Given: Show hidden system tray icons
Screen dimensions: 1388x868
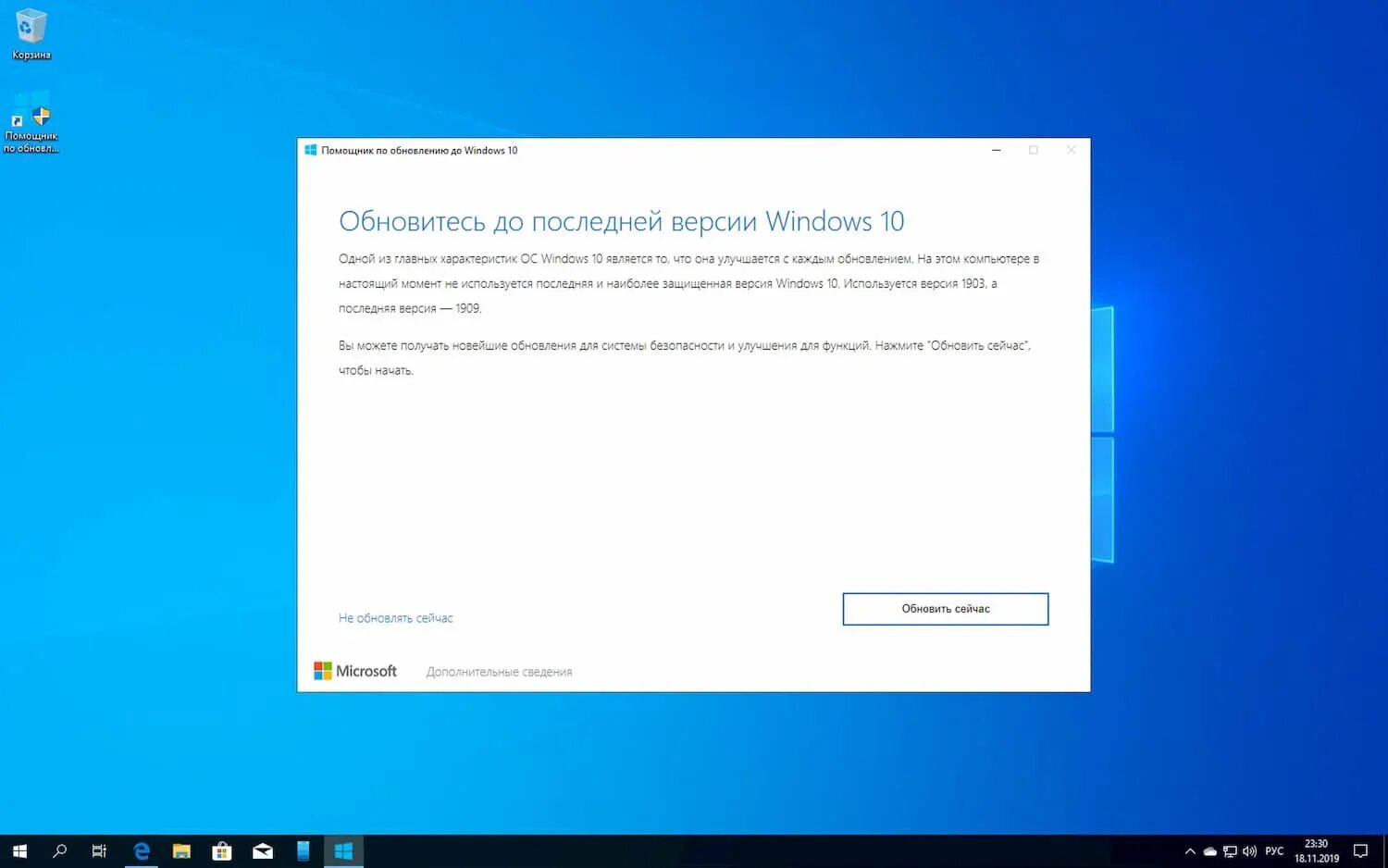Looking at the screenshot, I should tap(1190, 851).
